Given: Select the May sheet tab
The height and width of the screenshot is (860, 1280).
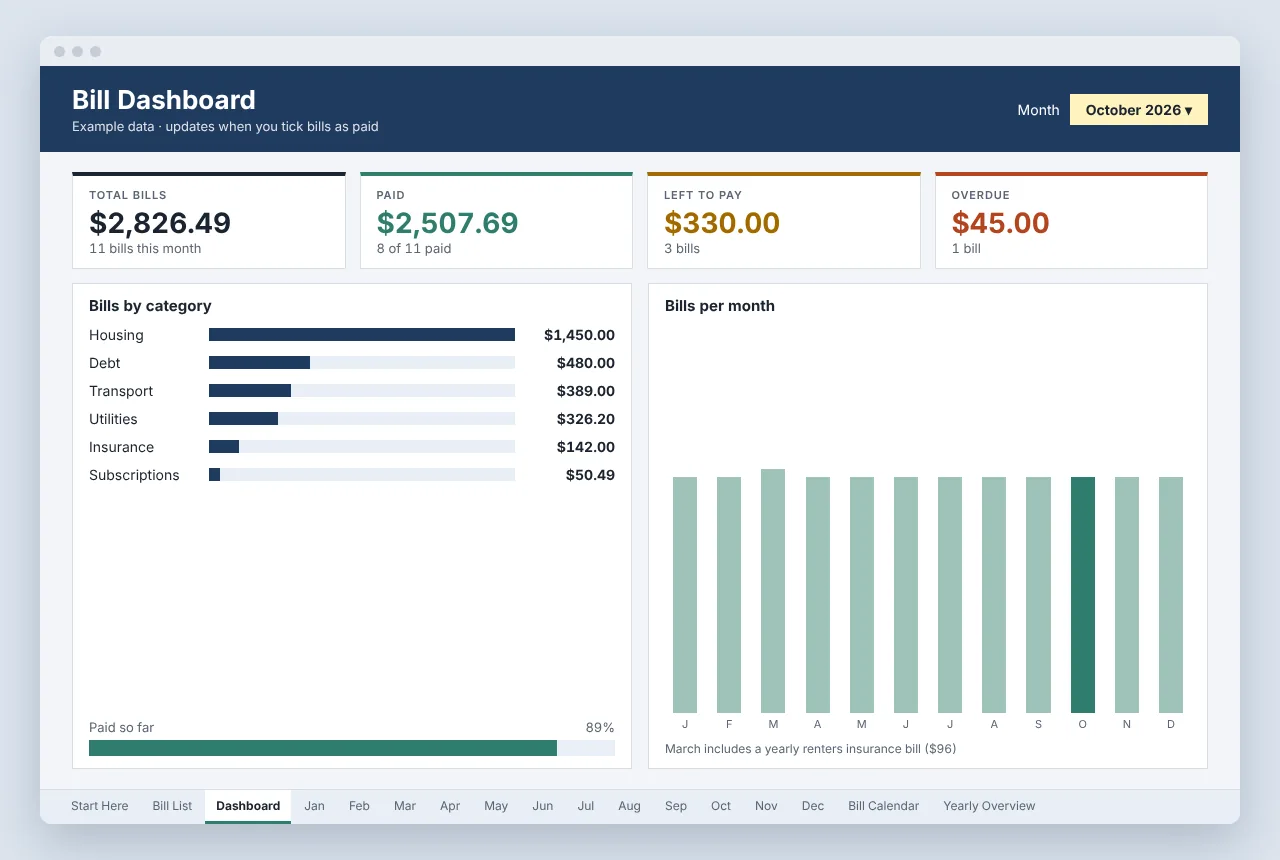Looking at the screenshot, I should tap(496, 806).
